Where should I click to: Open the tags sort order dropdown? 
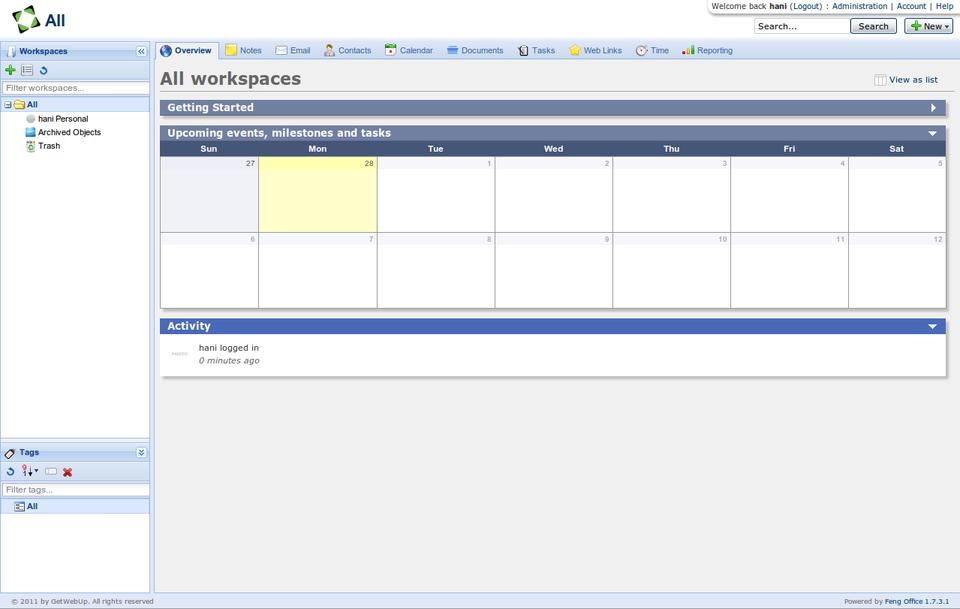click(30, 471)
